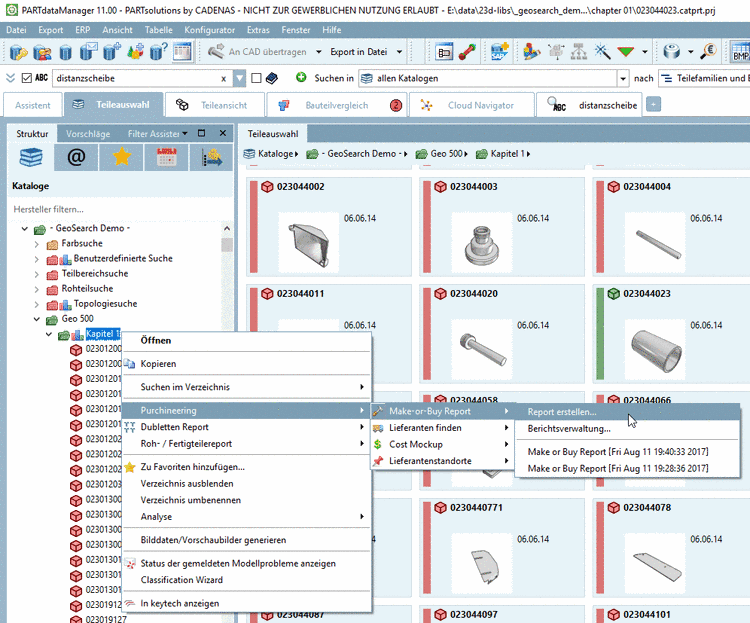This screenshot has height=623, width=750.
Task: Open the Filter Assistent dropdown arrow
Action: pos(185,134)
